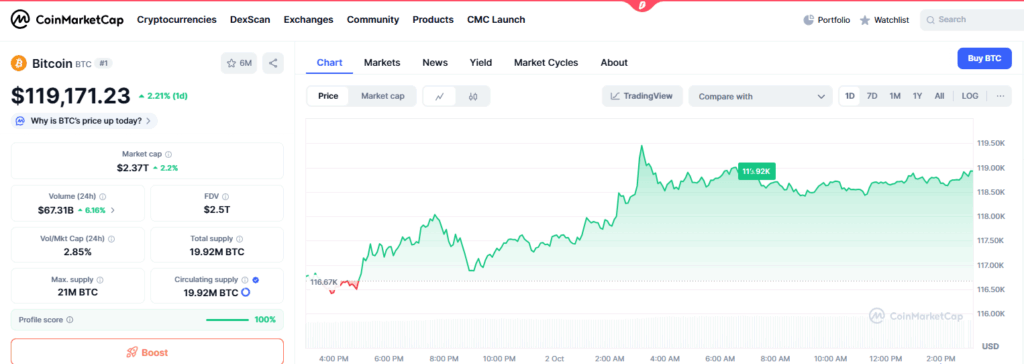The image size is (1024, 364).
Task: Click the 2.85% Vol/Mkt Cap value
Action: point(78,252)
